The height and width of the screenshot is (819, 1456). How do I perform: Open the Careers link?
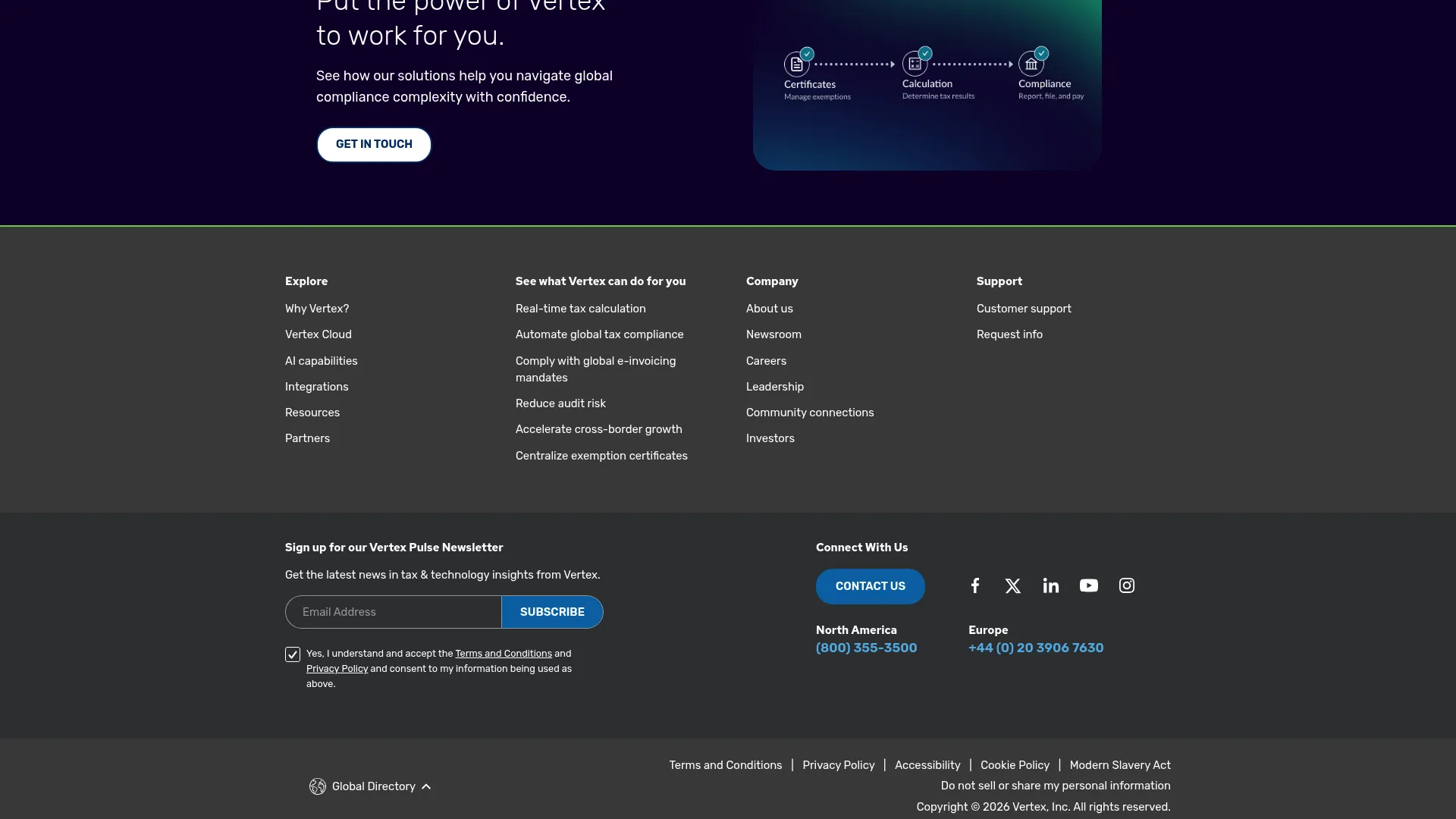coord(767,361)
